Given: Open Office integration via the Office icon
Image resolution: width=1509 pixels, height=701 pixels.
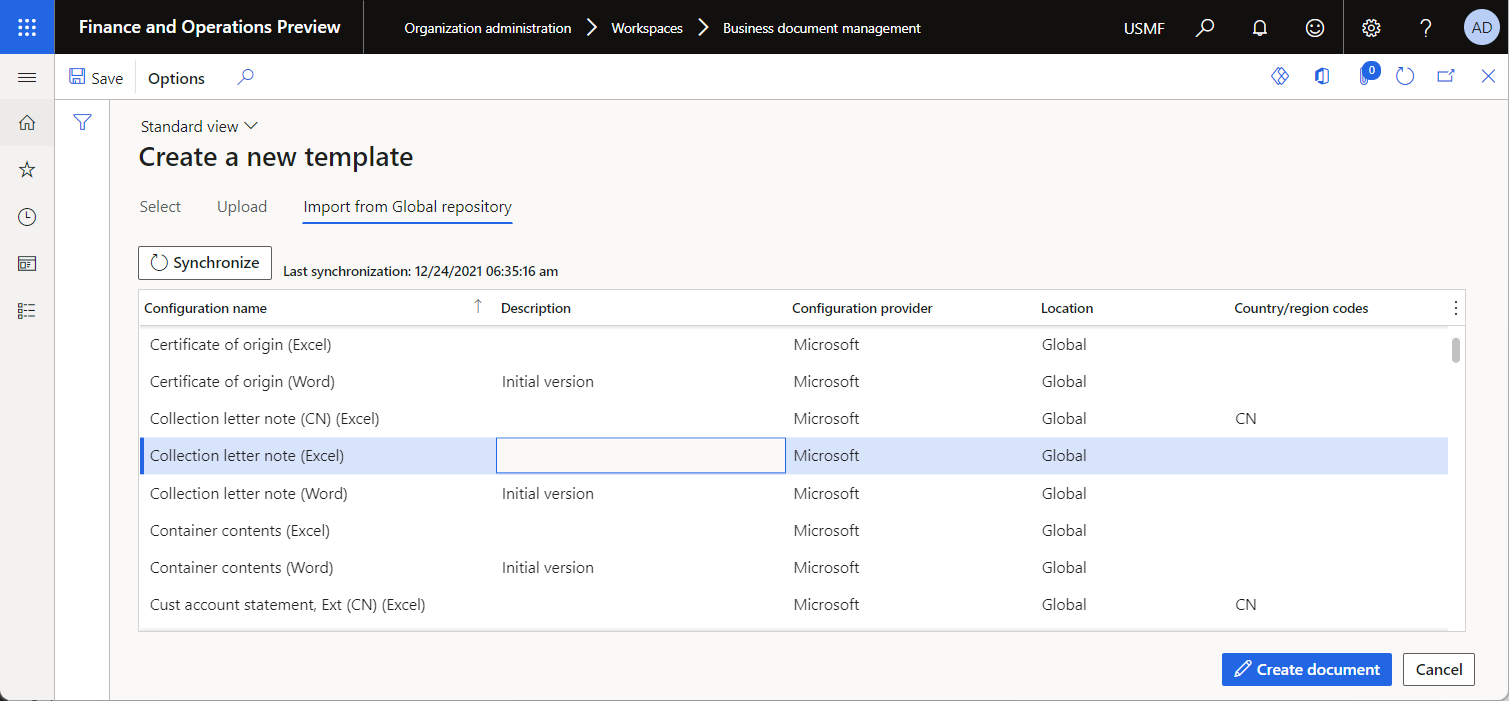Looking at the screenshot, I should coord(1322,76).
